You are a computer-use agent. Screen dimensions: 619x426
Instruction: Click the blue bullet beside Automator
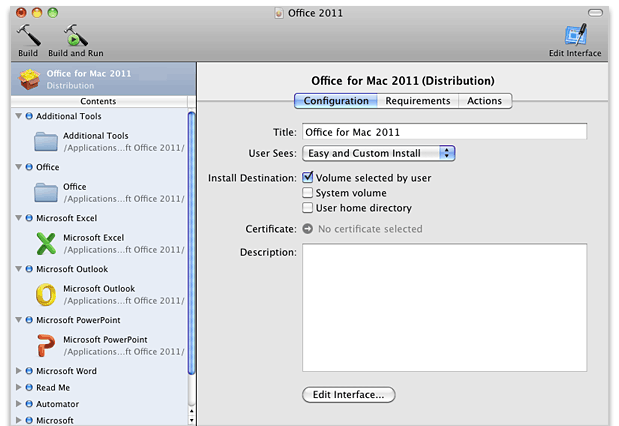pos(29,404)
